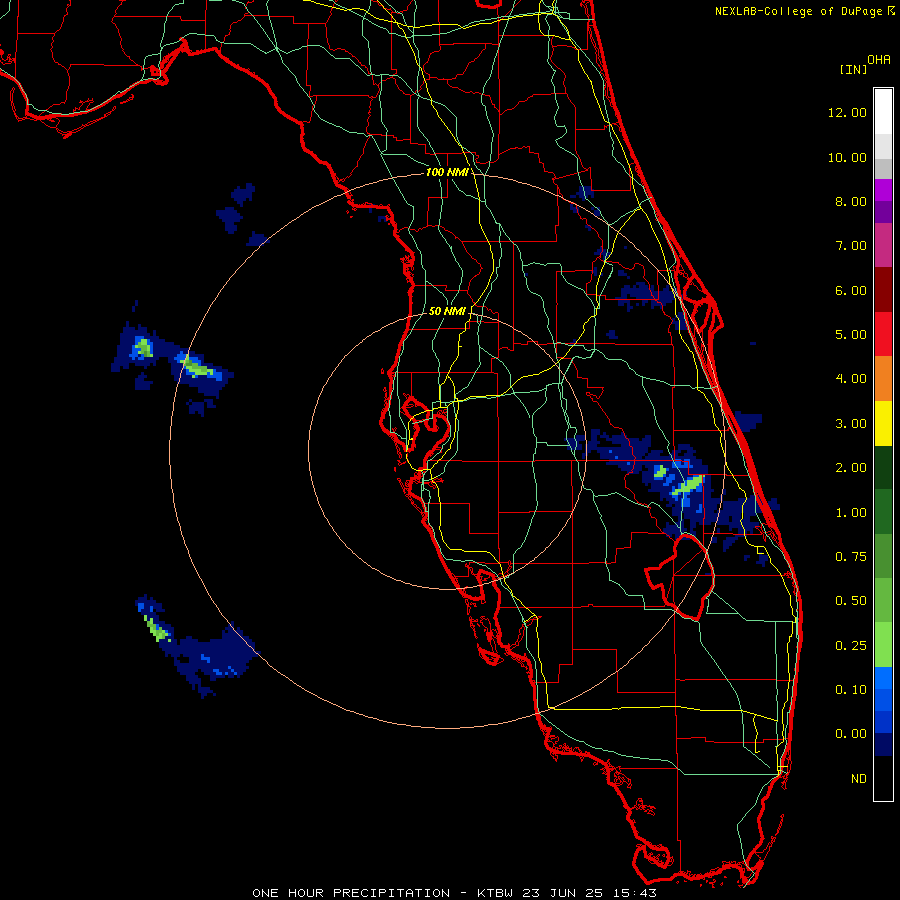
Task: Click the bright red 5.00 color band
Action: (883, 334)
